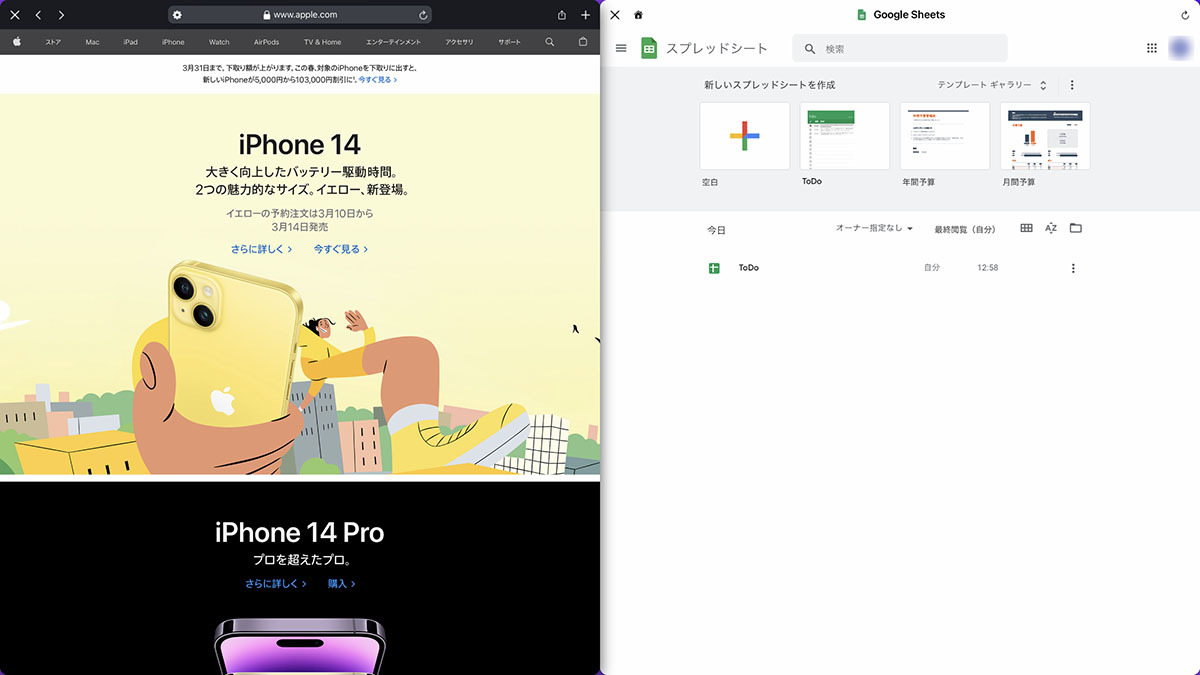Go forward in the Apple browser pane
The image size is (1200, 675).
click(61, 15)
